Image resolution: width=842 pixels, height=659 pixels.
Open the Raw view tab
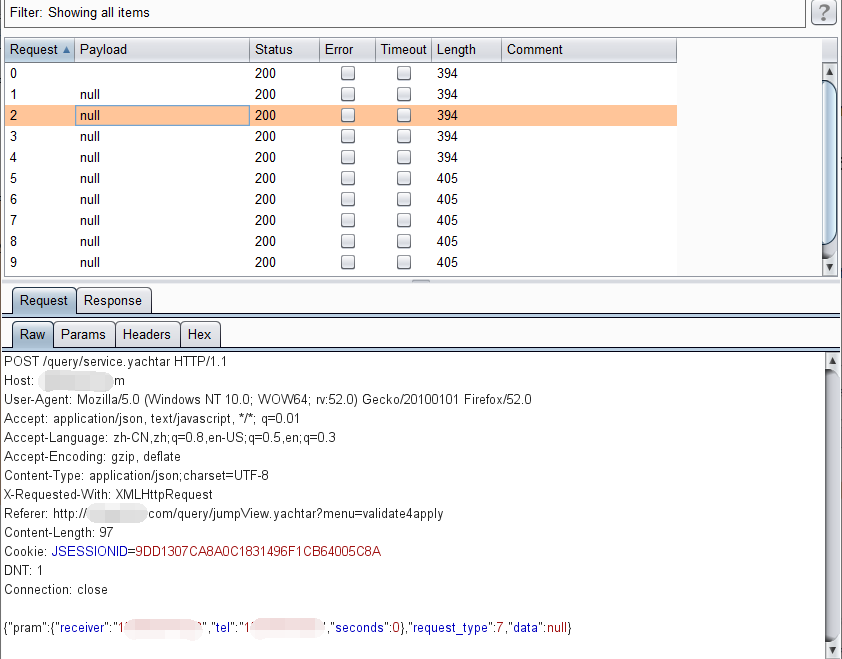click(32, 335)
